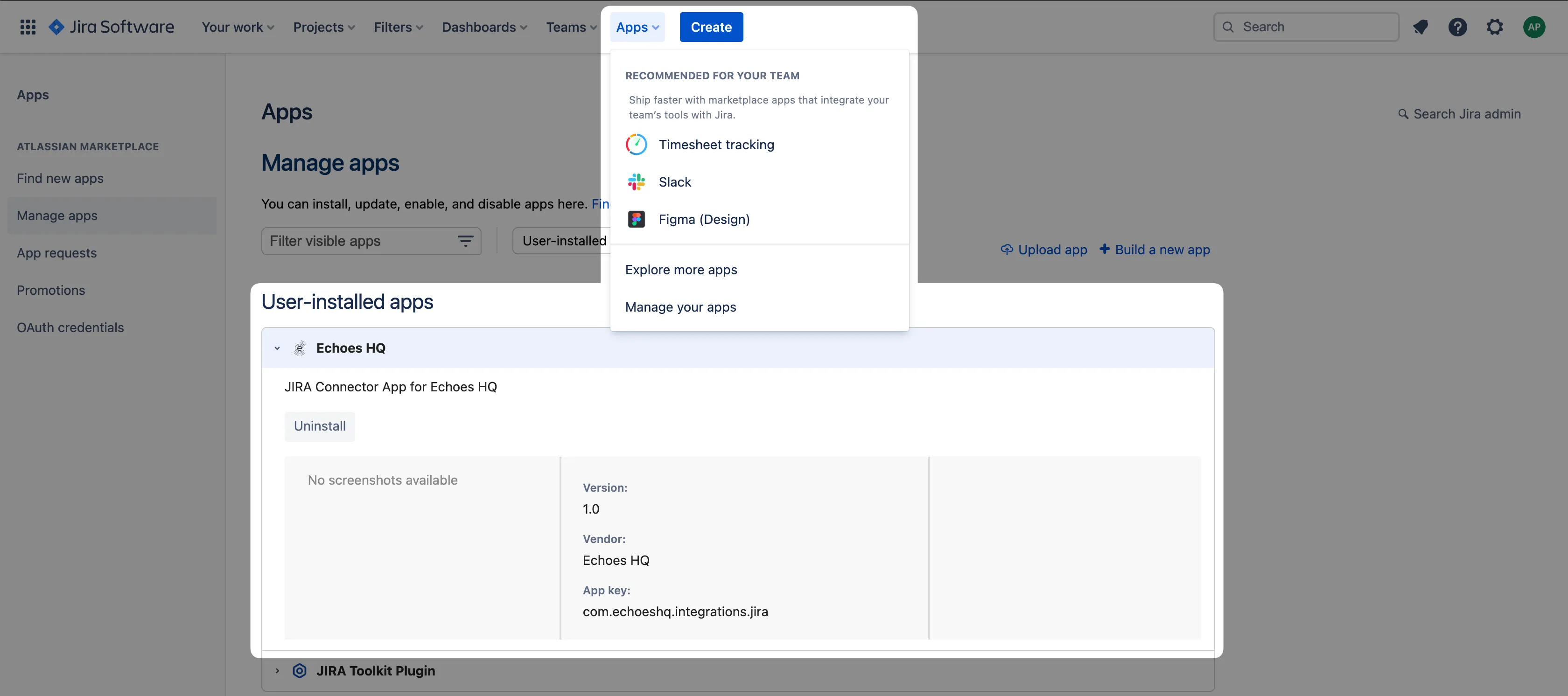This screenshot has height=696, width=1568.
Task: Uninstall the Echoes HQ app
Action: point(320,426)
